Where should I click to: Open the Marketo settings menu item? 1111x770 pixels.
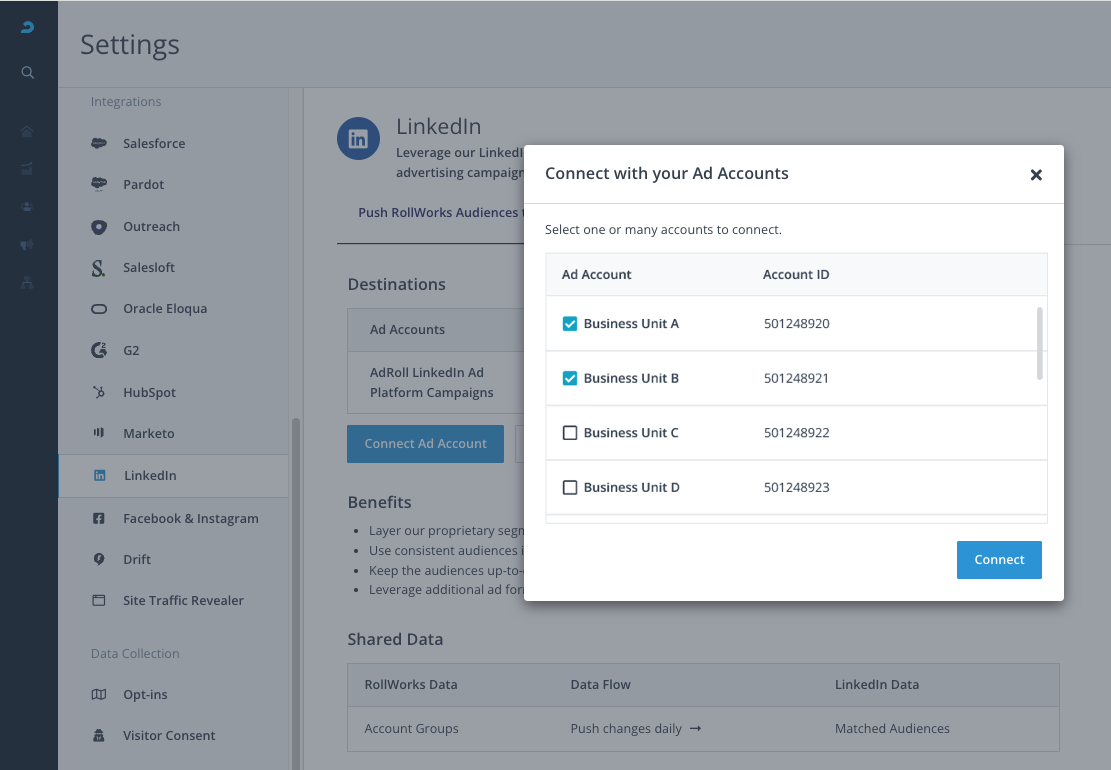(148, 434)
